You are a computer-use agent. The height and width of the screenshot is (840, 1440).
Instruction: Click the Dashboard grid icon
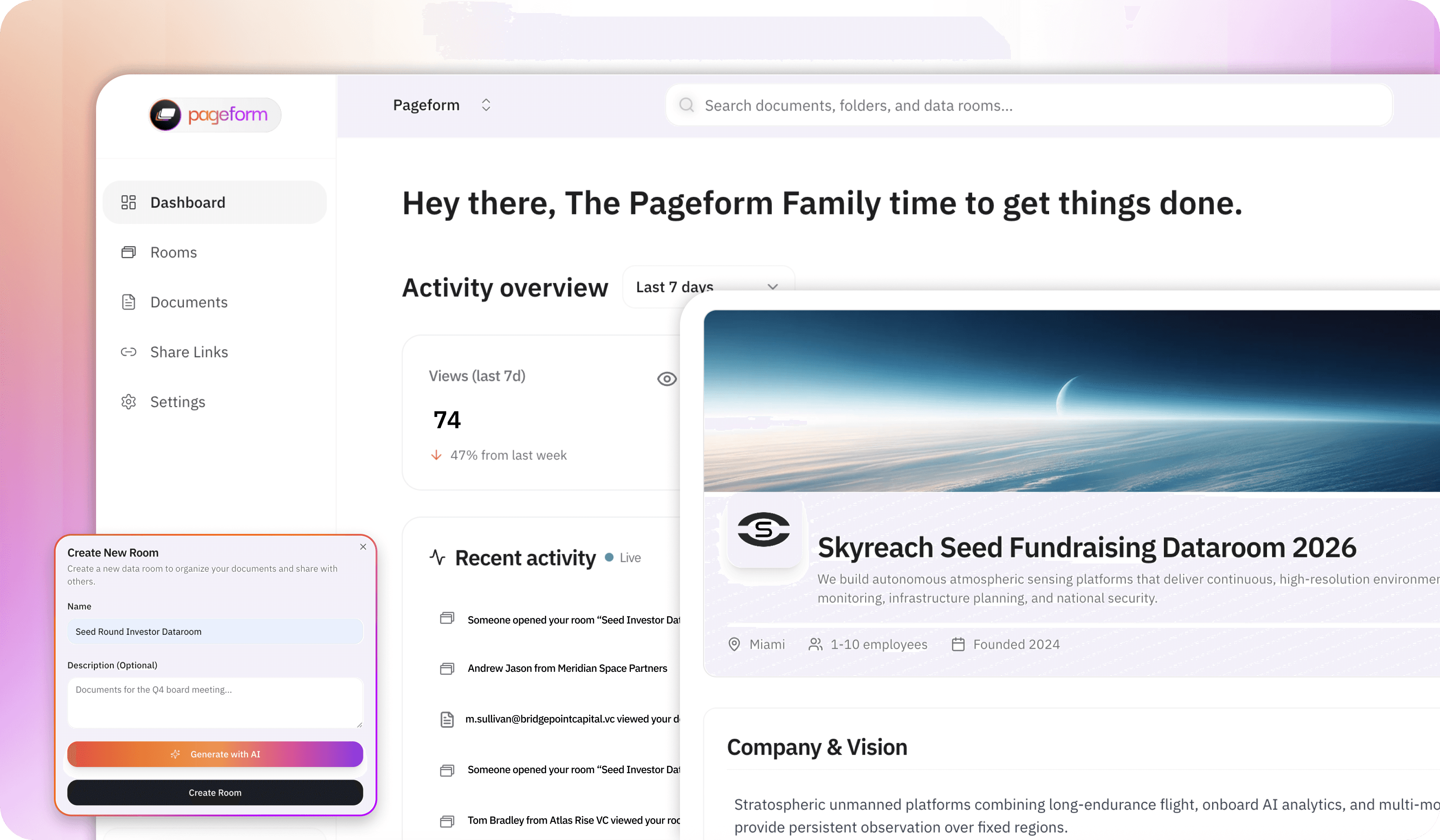click(129, 202)
